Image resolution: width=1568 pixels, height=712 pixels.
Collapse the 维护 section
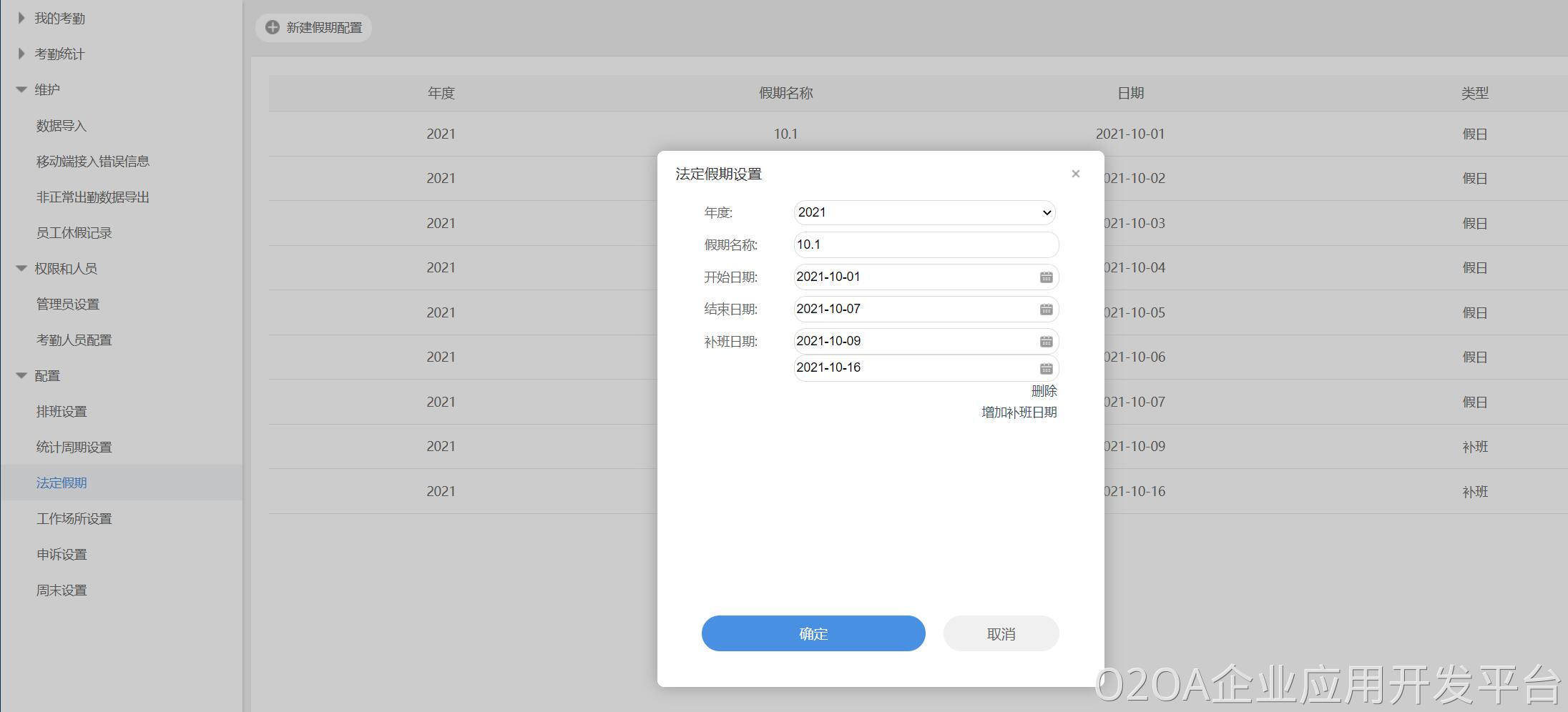point(21,89)
